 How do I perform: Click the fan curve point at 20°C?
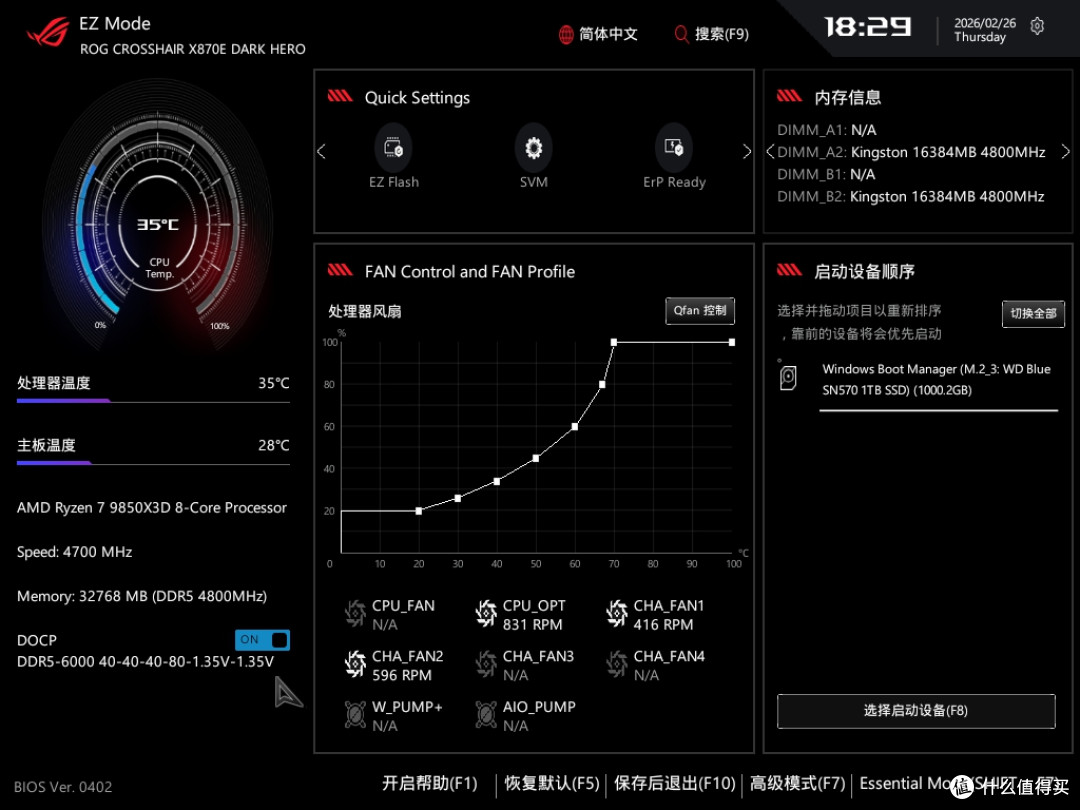coord(419,511)
